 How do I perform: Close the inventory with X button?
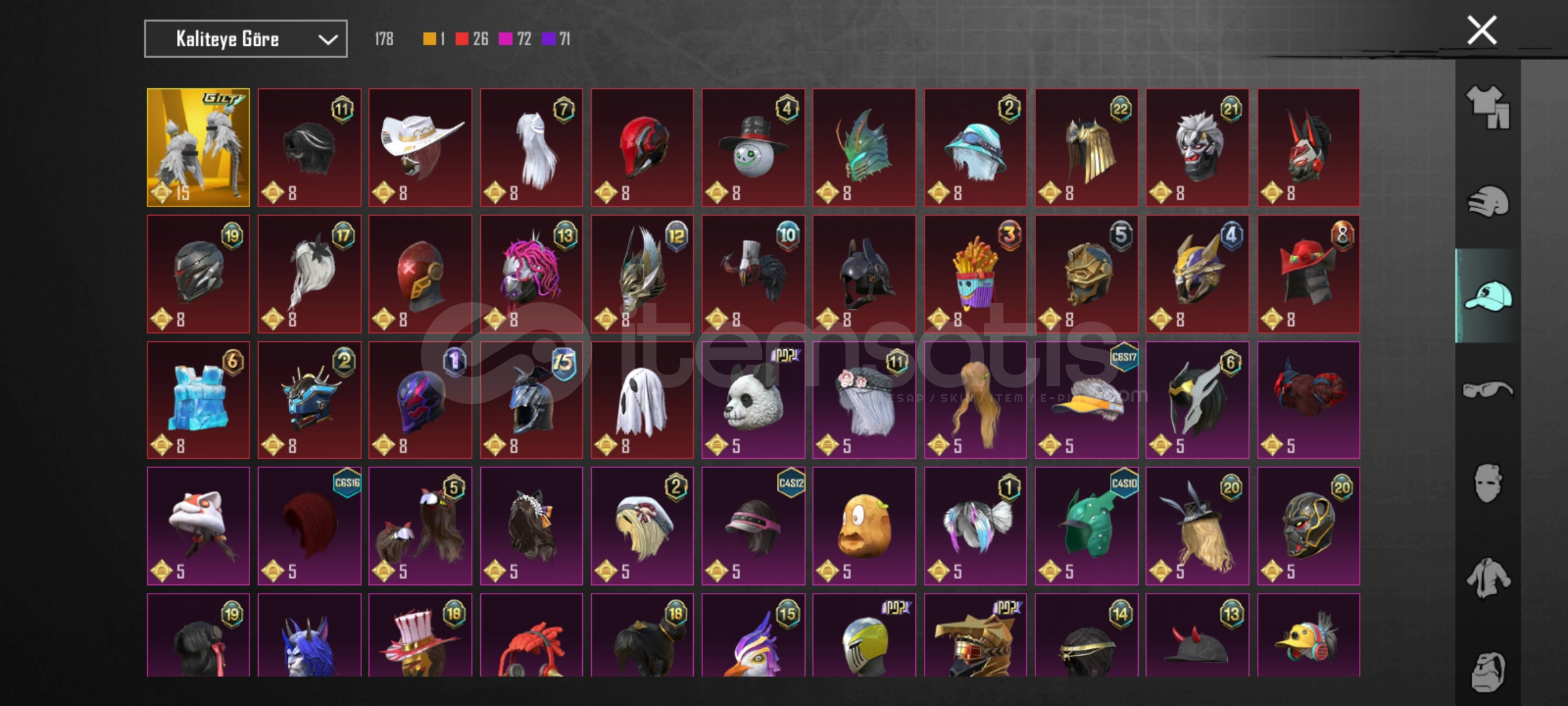click(x=1482, y=31)
